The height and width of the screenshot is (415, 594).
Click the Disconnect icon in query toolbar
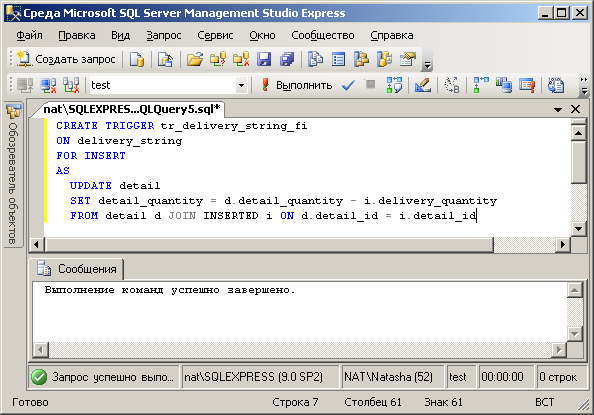(48, 85)
